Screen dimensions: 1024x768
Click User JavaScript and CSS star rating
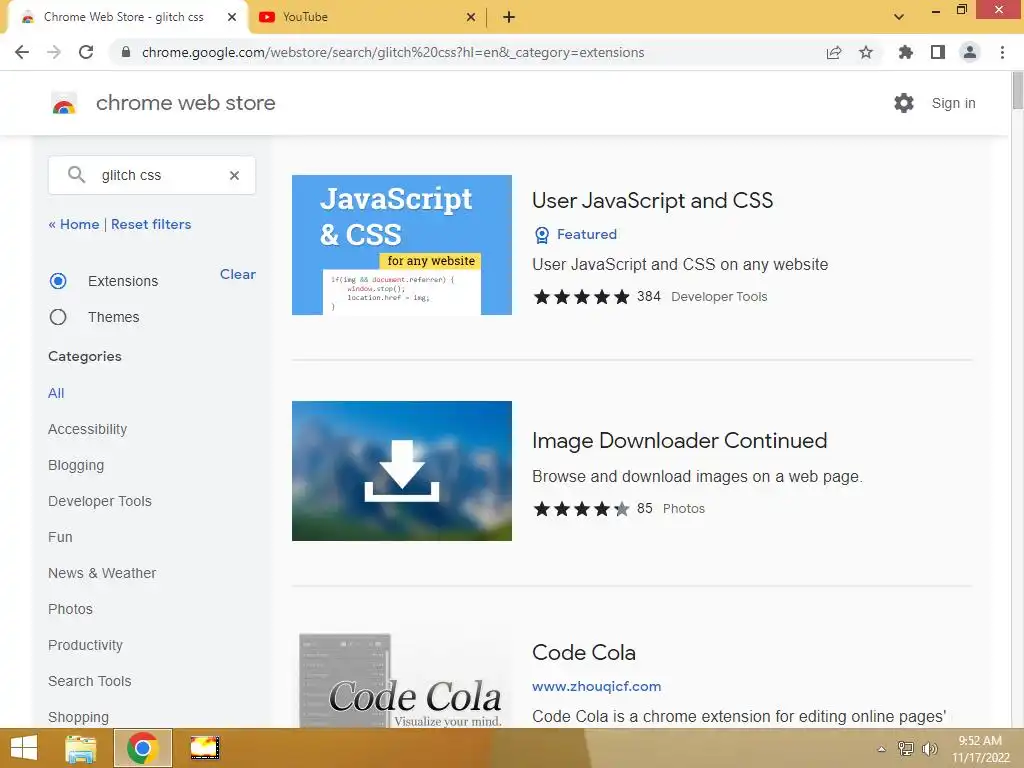(x=581, y=297)
